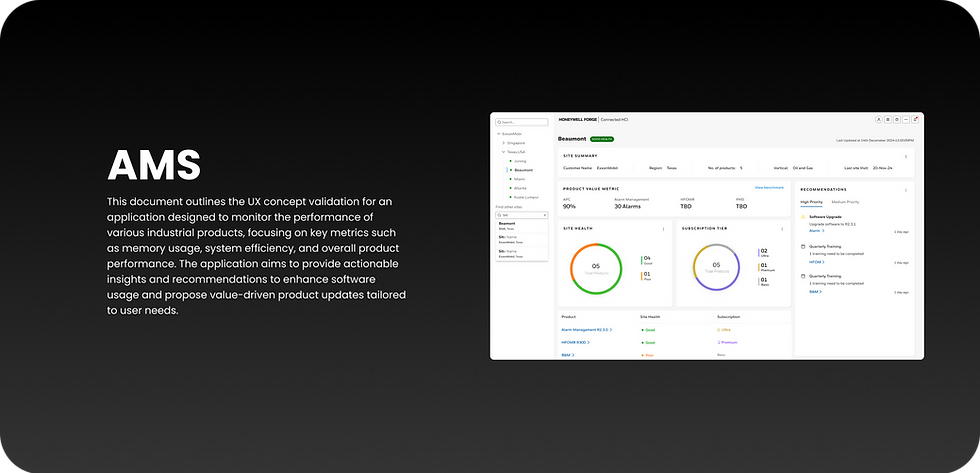Click the Subscription column header

727,317
